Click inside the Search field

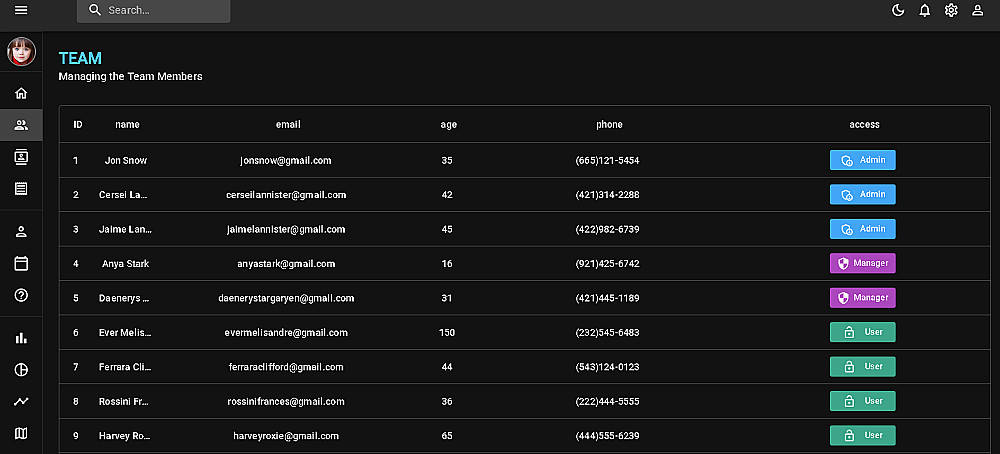pos(154,11)
